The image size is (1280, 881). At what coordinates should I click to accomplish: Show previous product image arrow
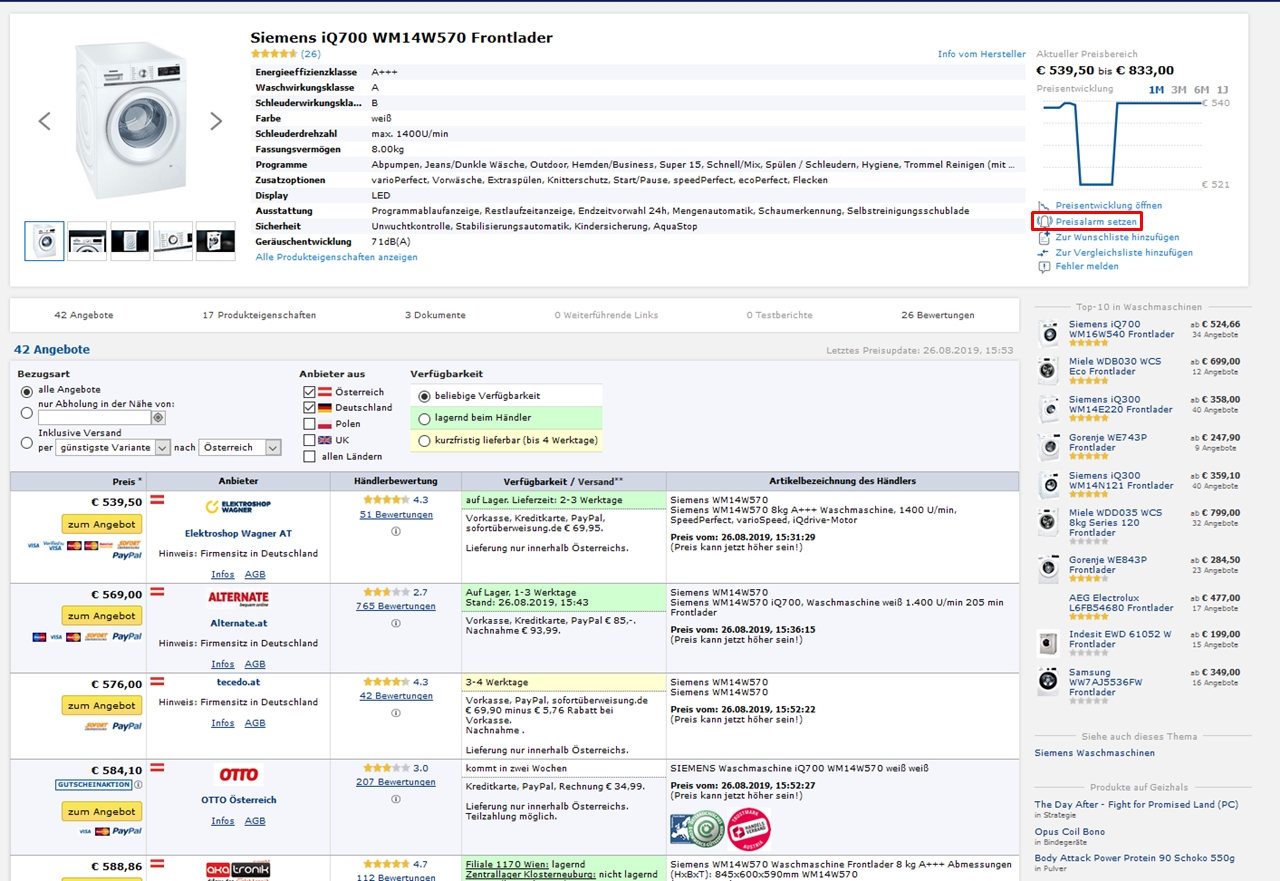point(44,121)
